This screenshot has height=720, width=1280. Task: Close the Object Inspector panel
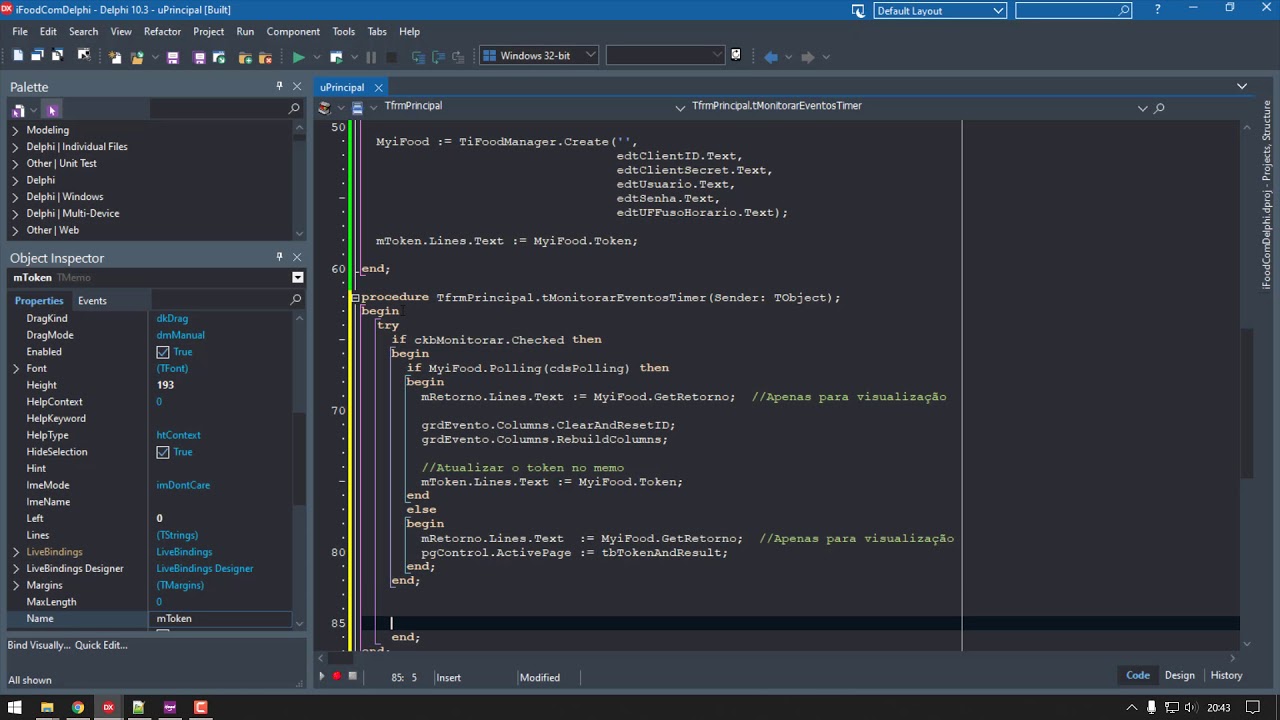296,258
